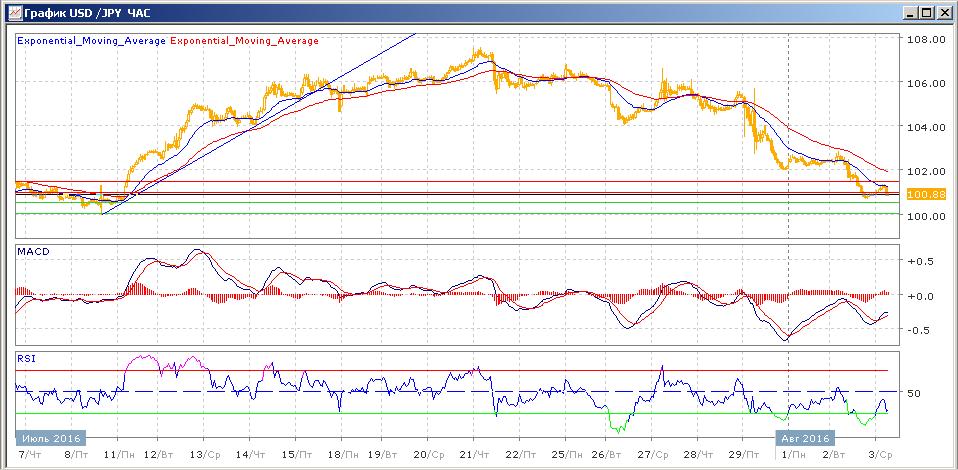The image size is (958, 470).
Task: Click the 21/Чт date label
Action: [x=475, y=455]
